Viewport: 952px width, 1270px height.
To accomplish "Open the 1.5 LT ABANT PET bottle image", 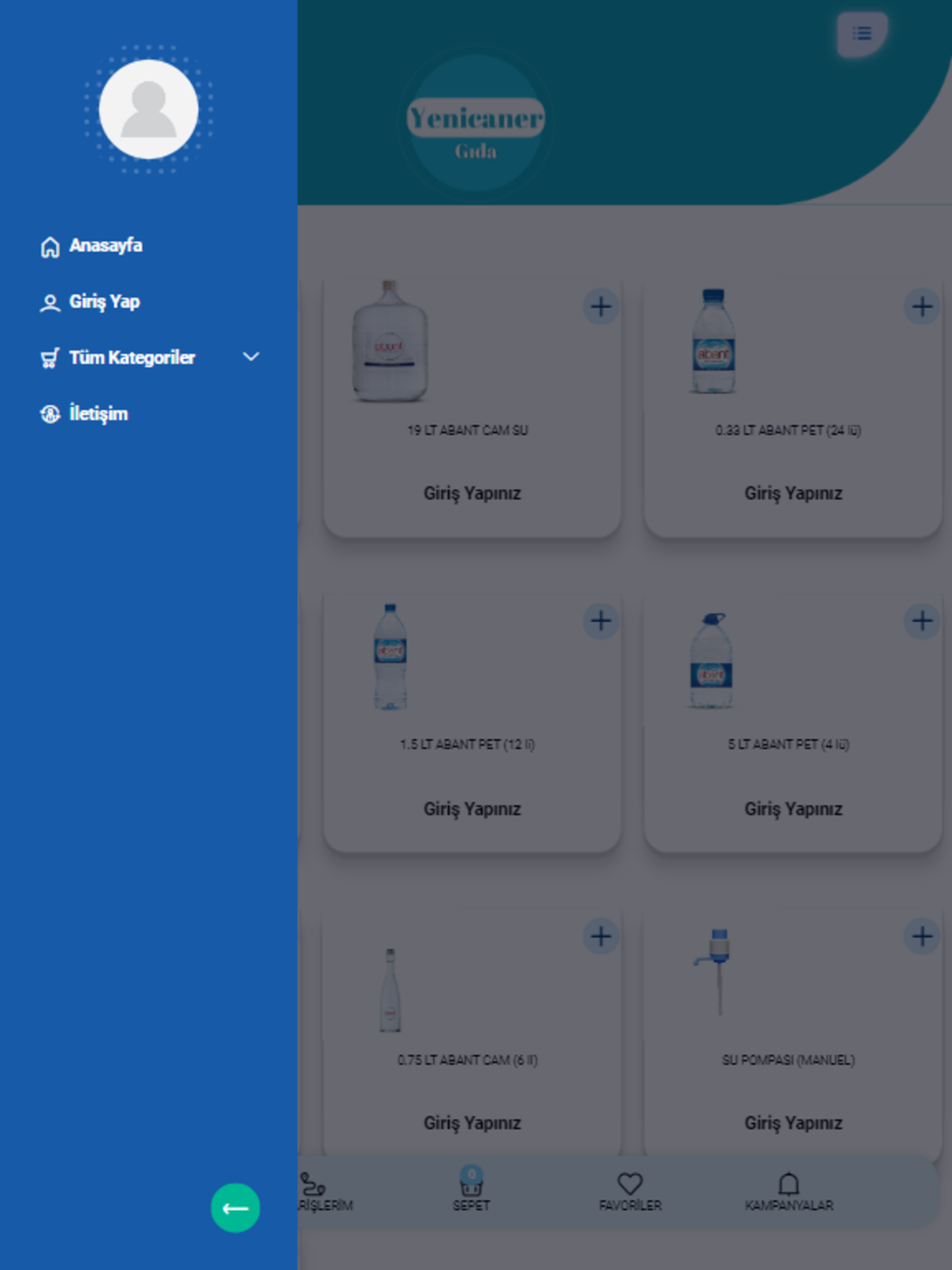I will [390, 657].
